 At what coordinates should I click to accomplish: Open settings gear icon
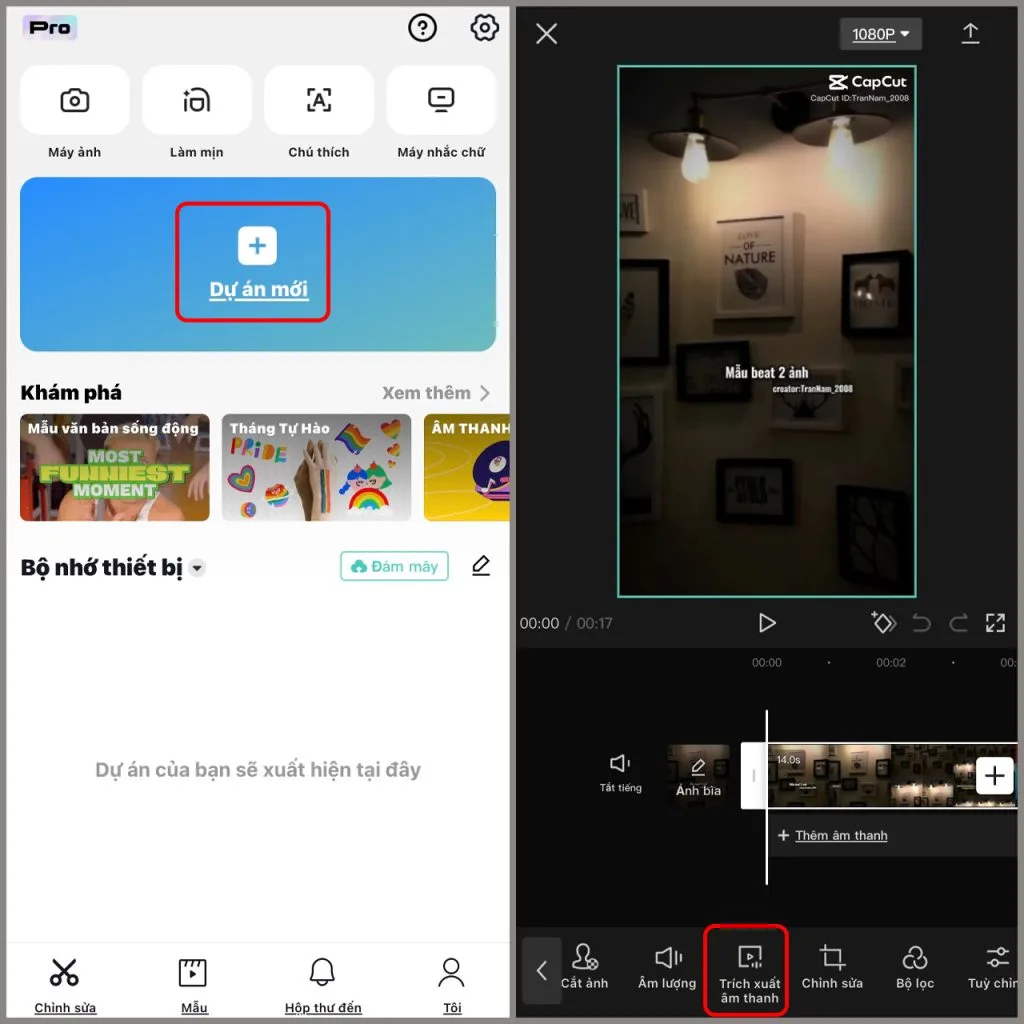484,28
